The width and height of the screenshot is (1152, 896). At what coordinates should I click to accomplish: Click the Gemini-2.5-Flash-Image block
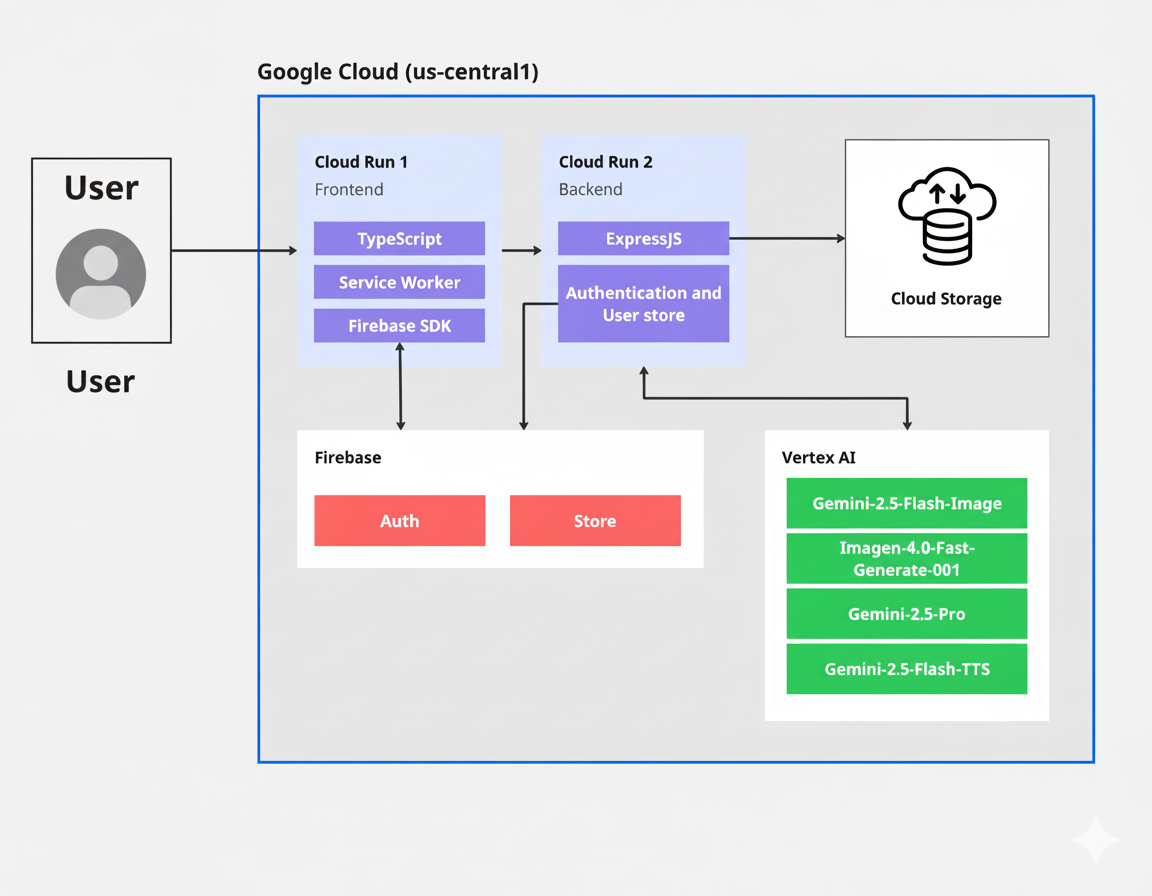pos(907,503)
